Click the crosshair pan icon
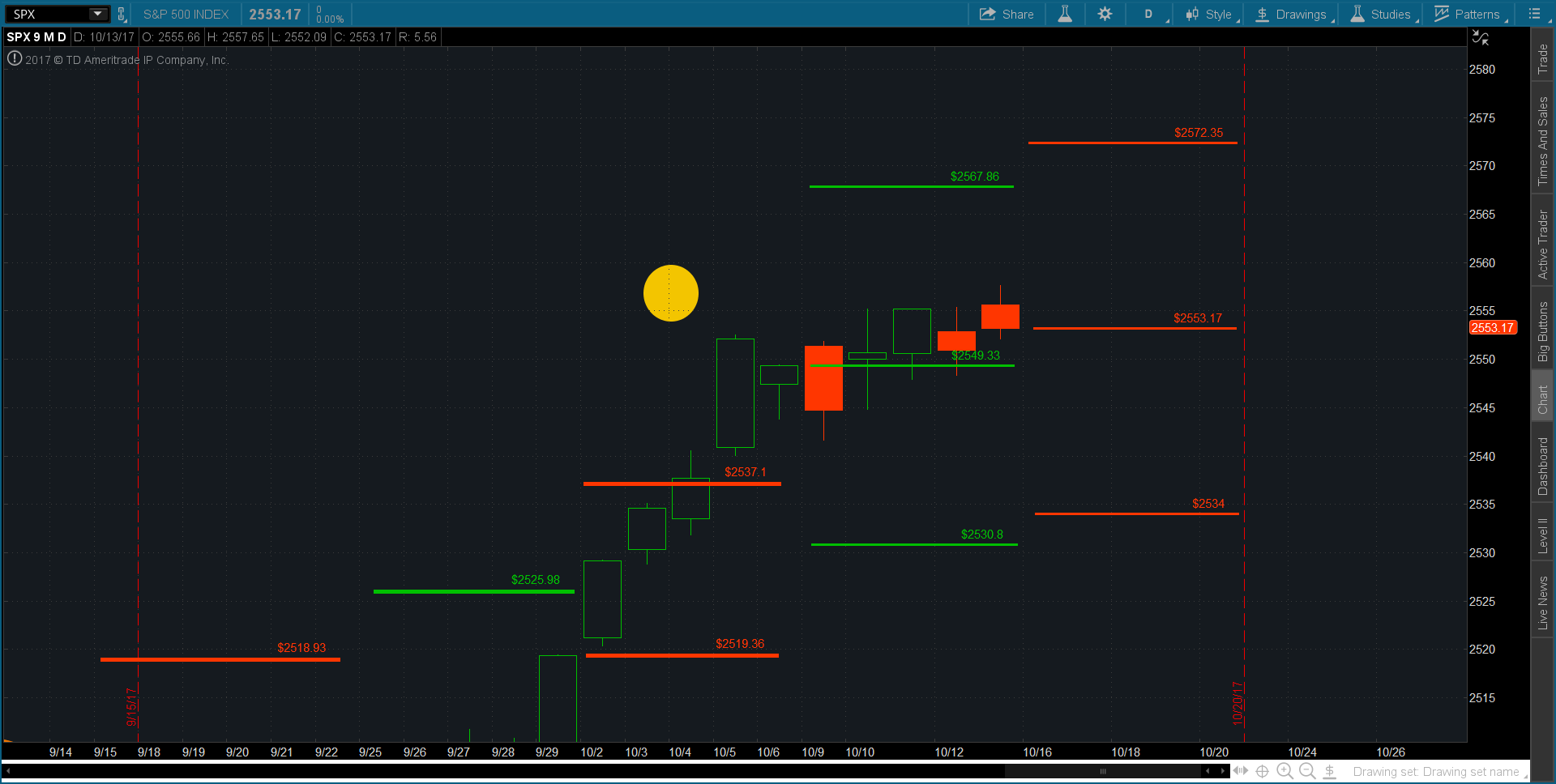 click(x=1262, y=771)
